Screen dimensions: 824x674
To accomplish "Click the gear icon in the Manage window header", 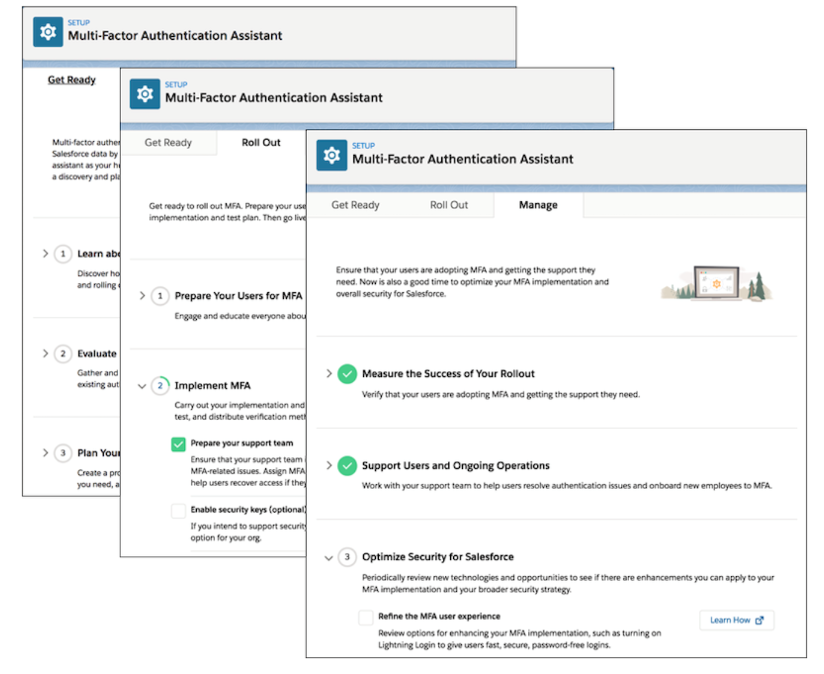I will (332, 155).
